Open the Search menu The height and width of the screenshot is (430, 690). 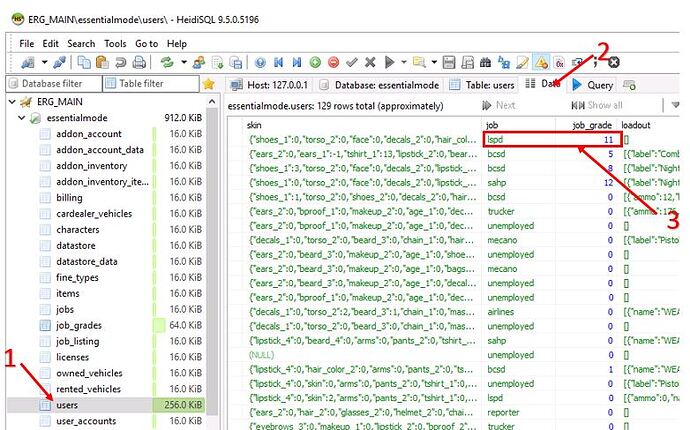81,44
